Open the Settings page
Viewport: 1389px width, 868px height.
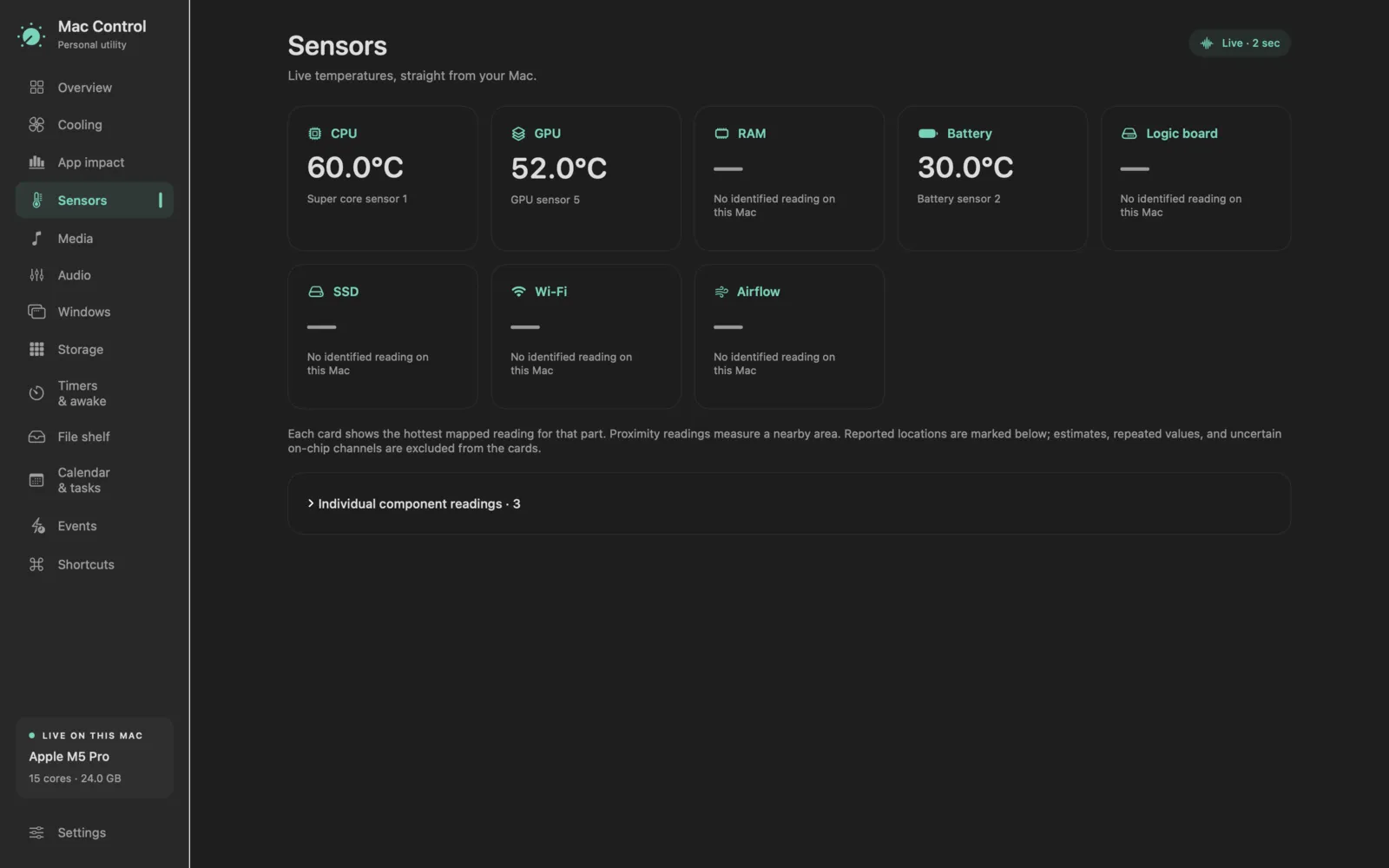[95, 832]
